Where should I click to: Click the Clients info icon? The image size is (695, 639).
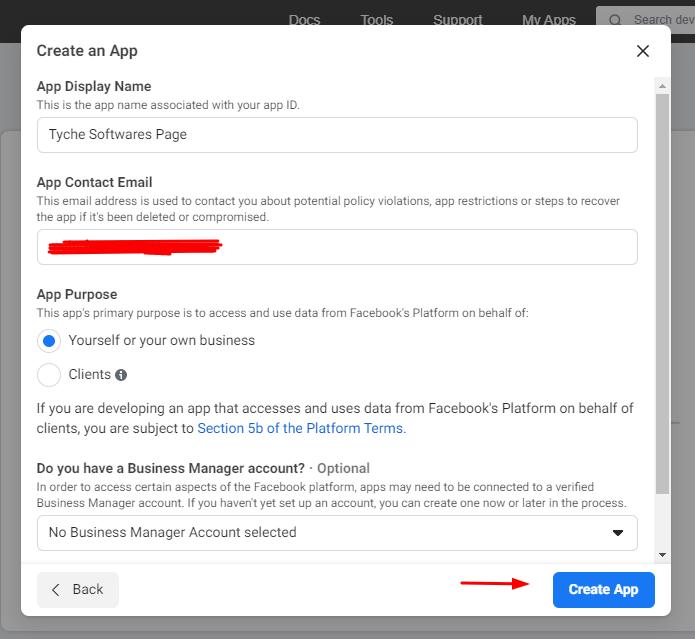point(121,375)
